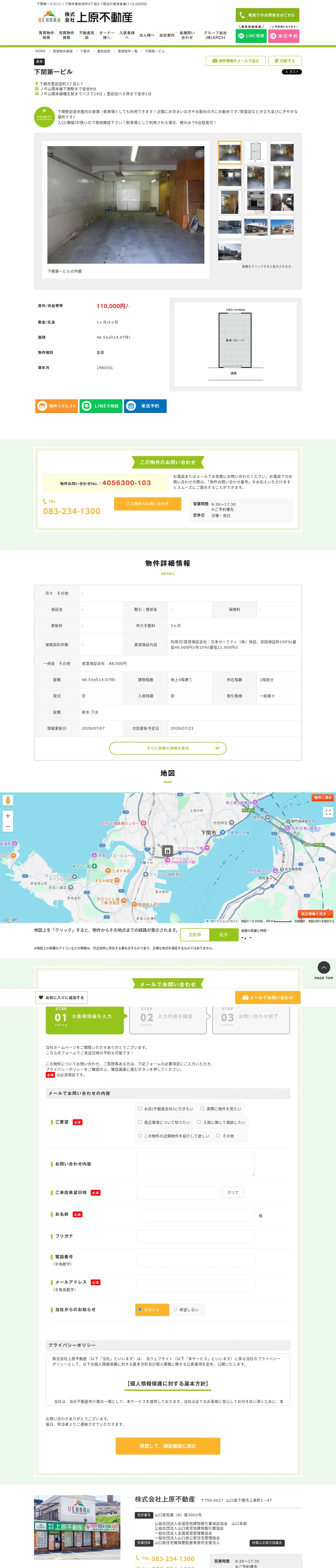336x1568 pixels.
Task: Click the HOME breadcrumb link
Action: [x=40, y=51]
